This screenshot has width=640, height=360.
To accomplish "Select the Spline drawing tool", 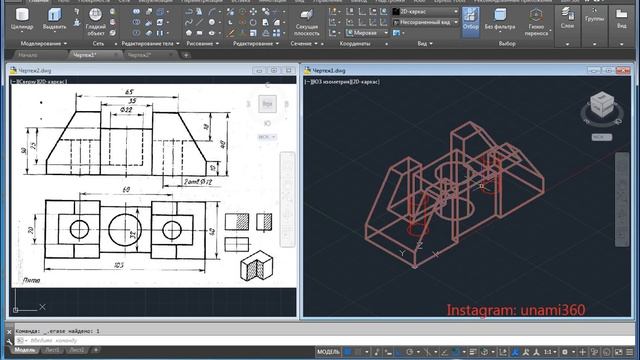I will 188,22.
